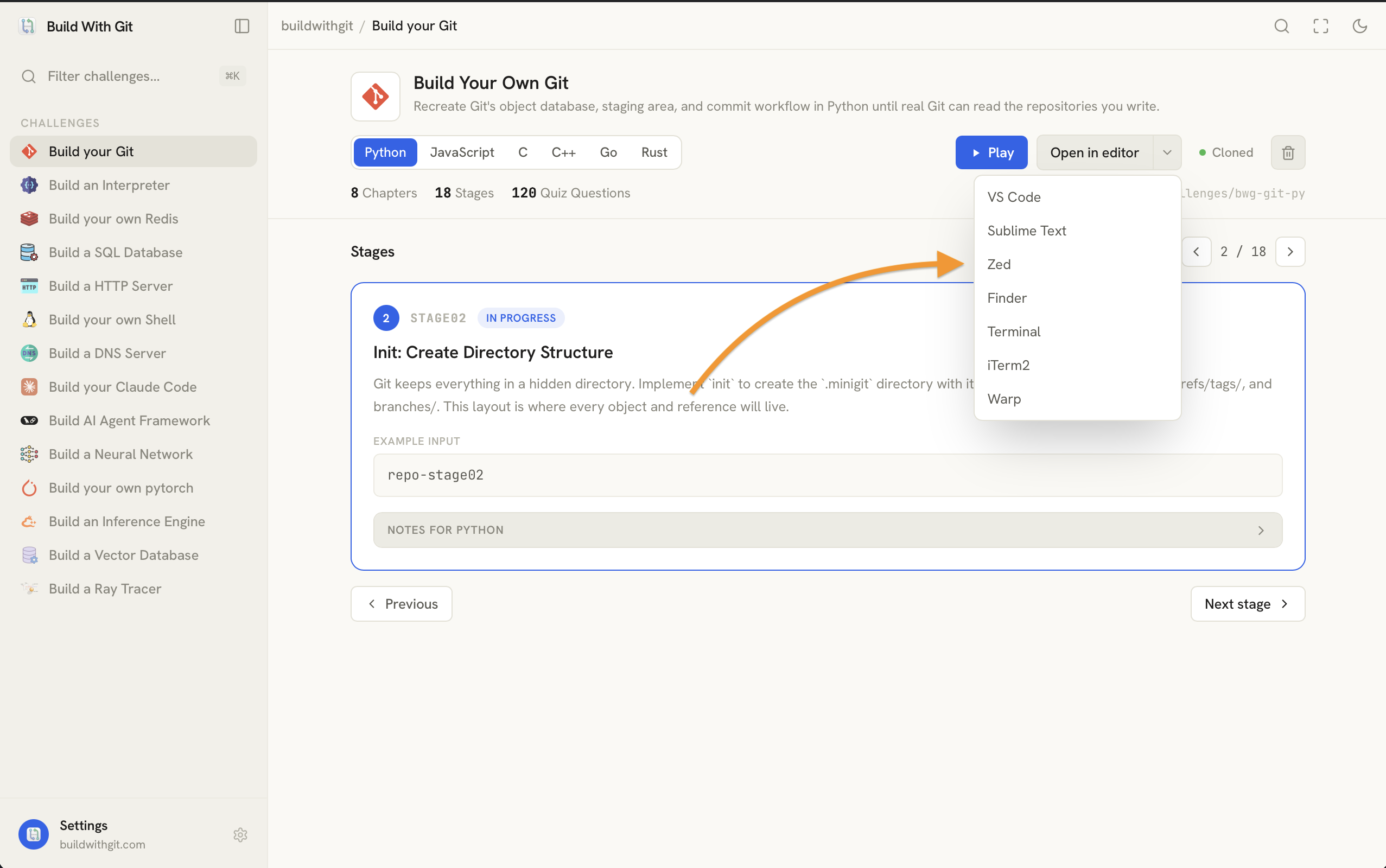Click the SQL Database icon

29,253
